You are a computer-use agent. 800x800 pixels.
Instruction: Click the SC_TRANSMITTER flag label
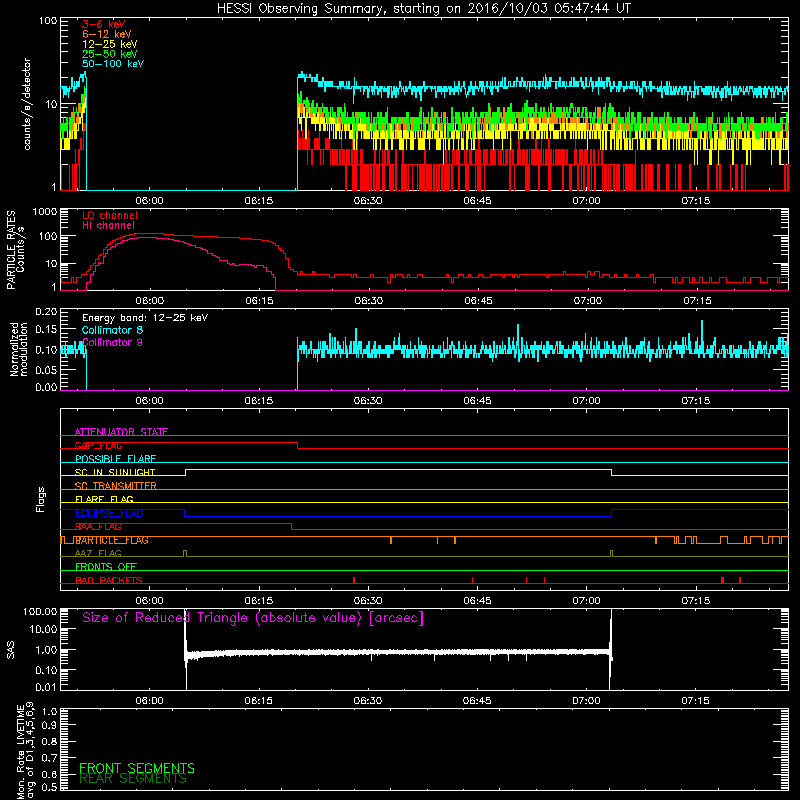116,486
